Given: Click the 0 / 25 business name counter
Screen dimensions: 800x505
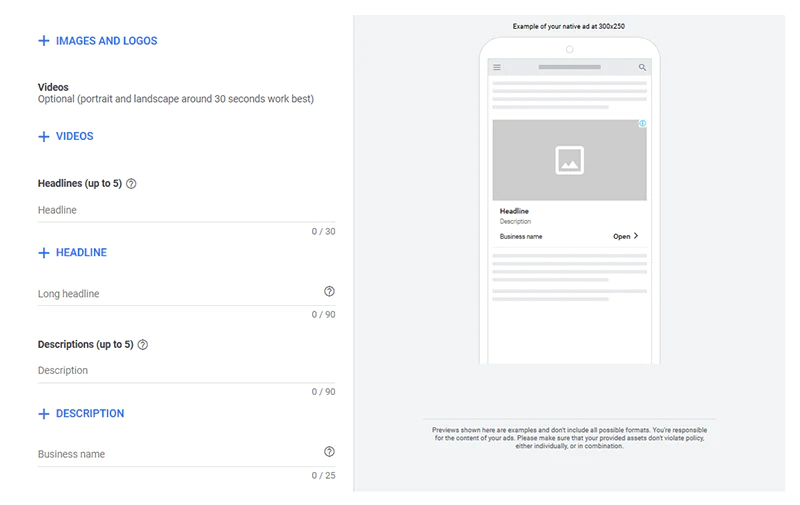Looking at the screenshot, I should 323,475.
